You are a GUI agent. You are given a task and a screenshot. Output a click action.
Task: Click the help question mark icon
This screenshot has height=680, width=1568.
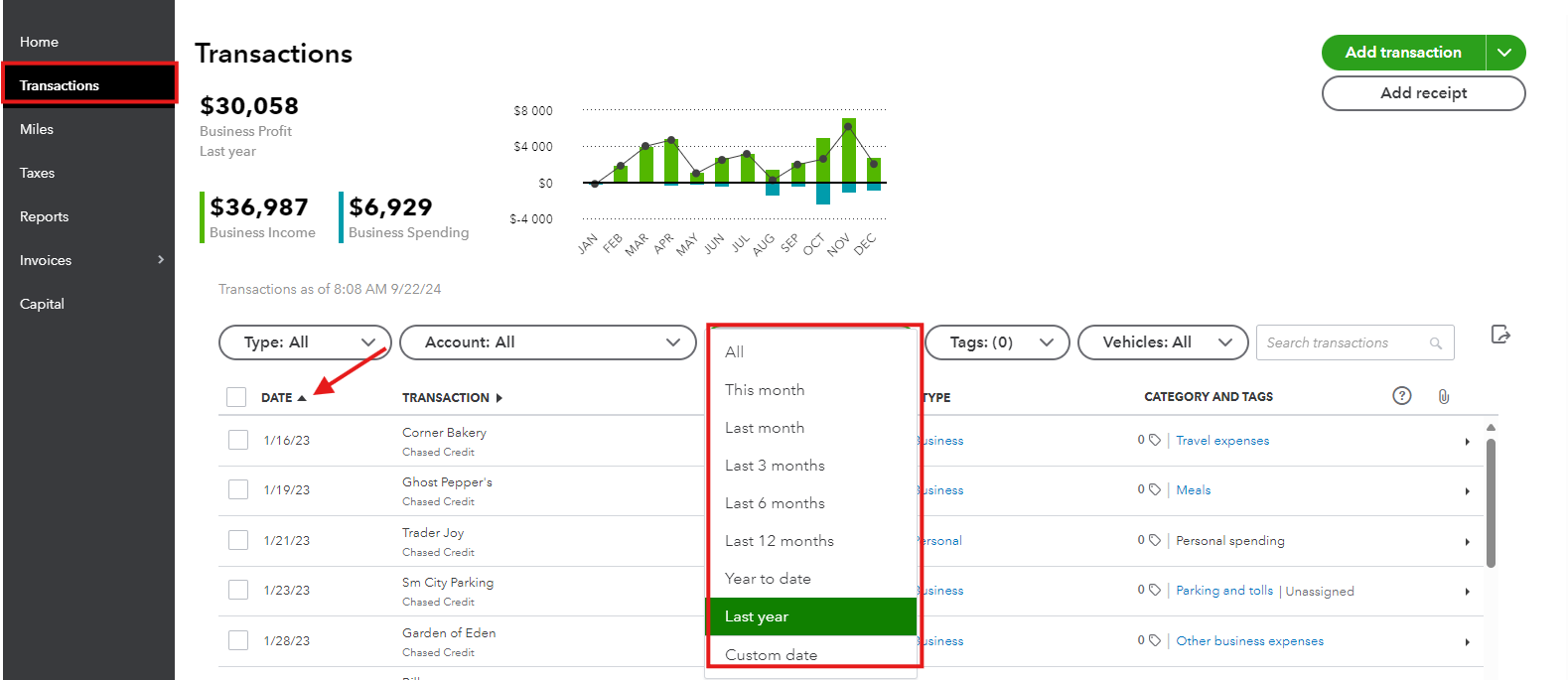(x=1402, y=396)
